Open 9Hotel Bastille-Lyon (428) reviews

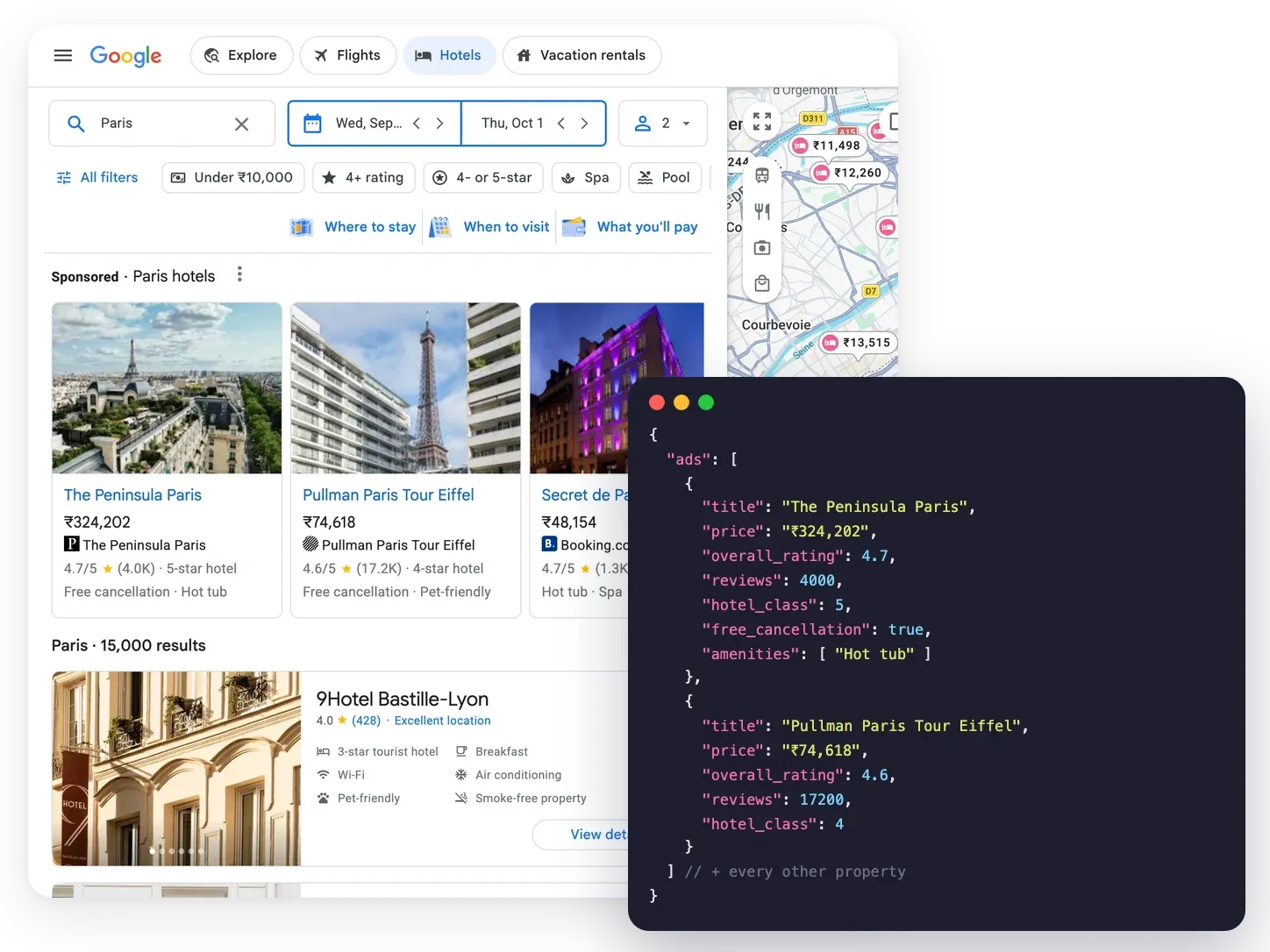tap(367, 721)
